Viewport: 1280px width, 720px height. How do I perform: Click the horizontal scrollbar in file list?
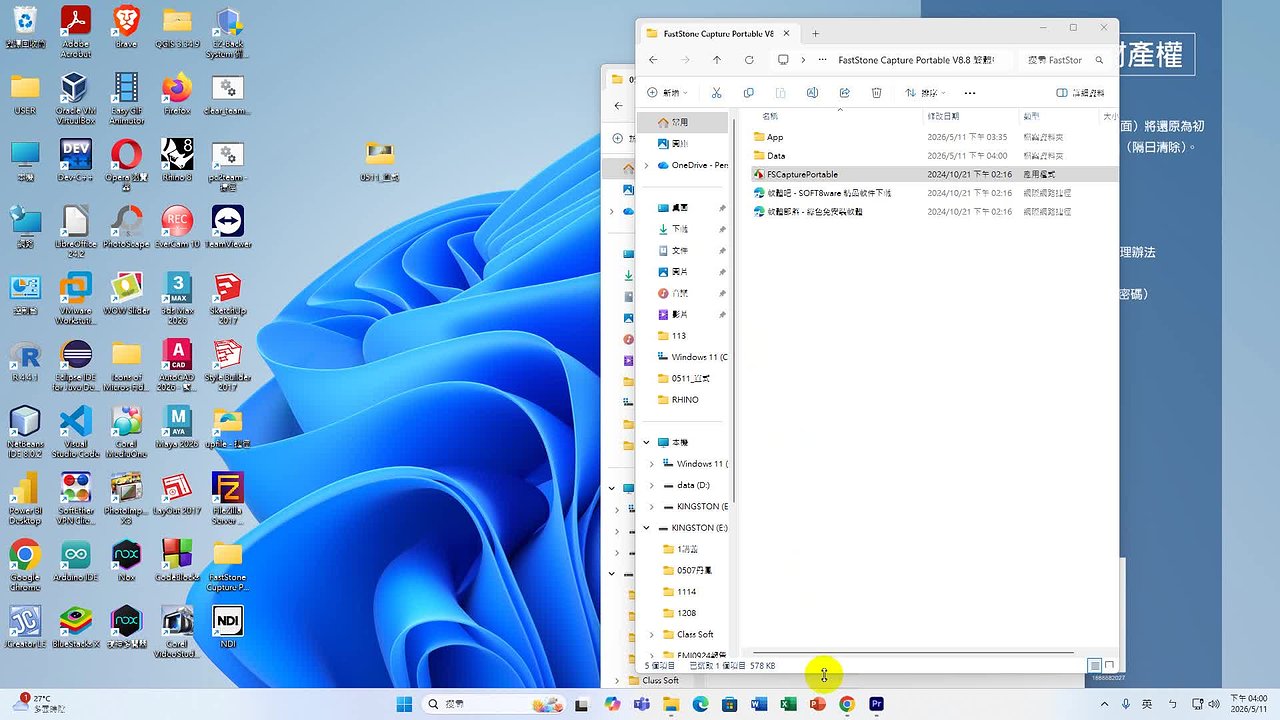[912, 653]
